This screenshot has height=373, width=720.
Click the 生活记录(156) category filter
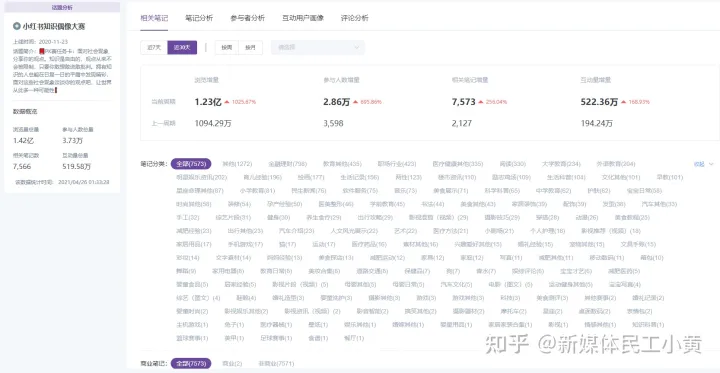(x=360, y=177)
